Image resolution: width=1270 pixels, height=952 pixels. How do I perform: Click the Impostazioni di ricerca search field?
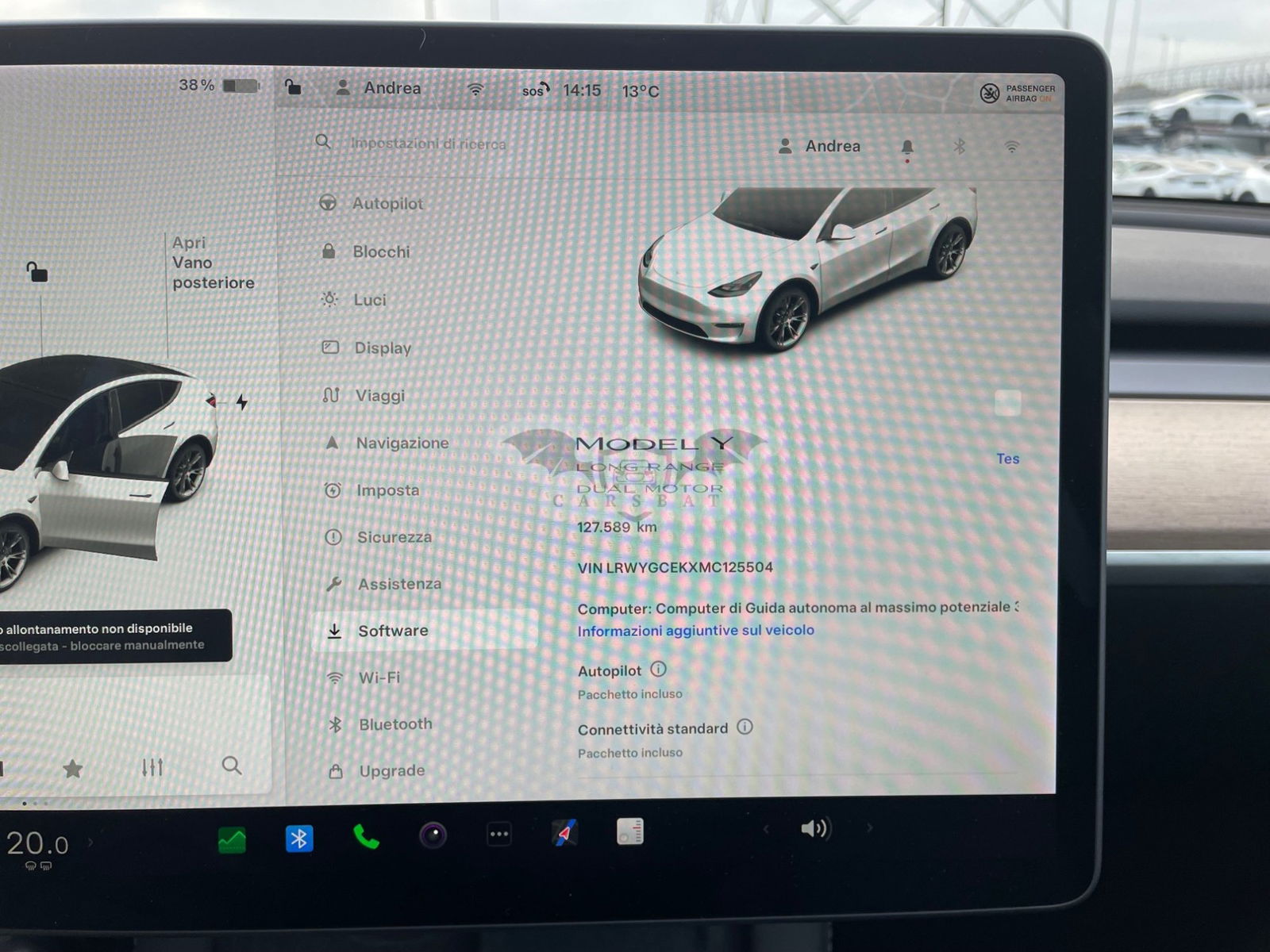point(428,144)
